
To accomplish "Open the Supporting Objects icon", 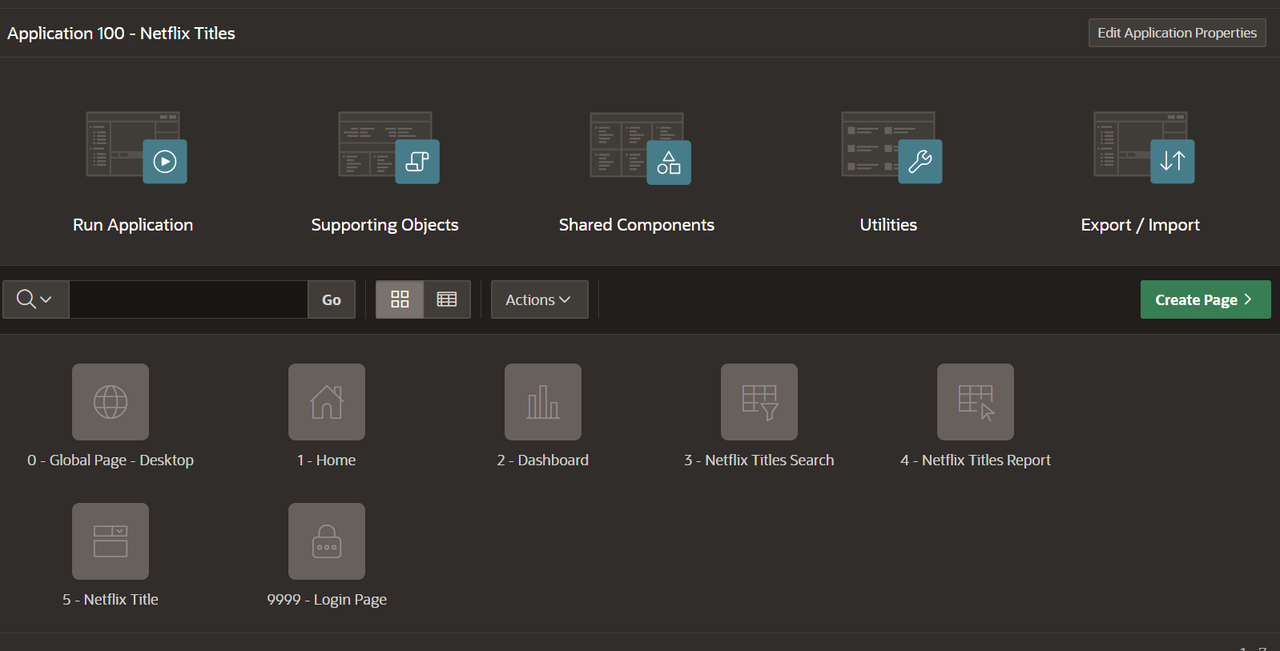I will [388, 147].
